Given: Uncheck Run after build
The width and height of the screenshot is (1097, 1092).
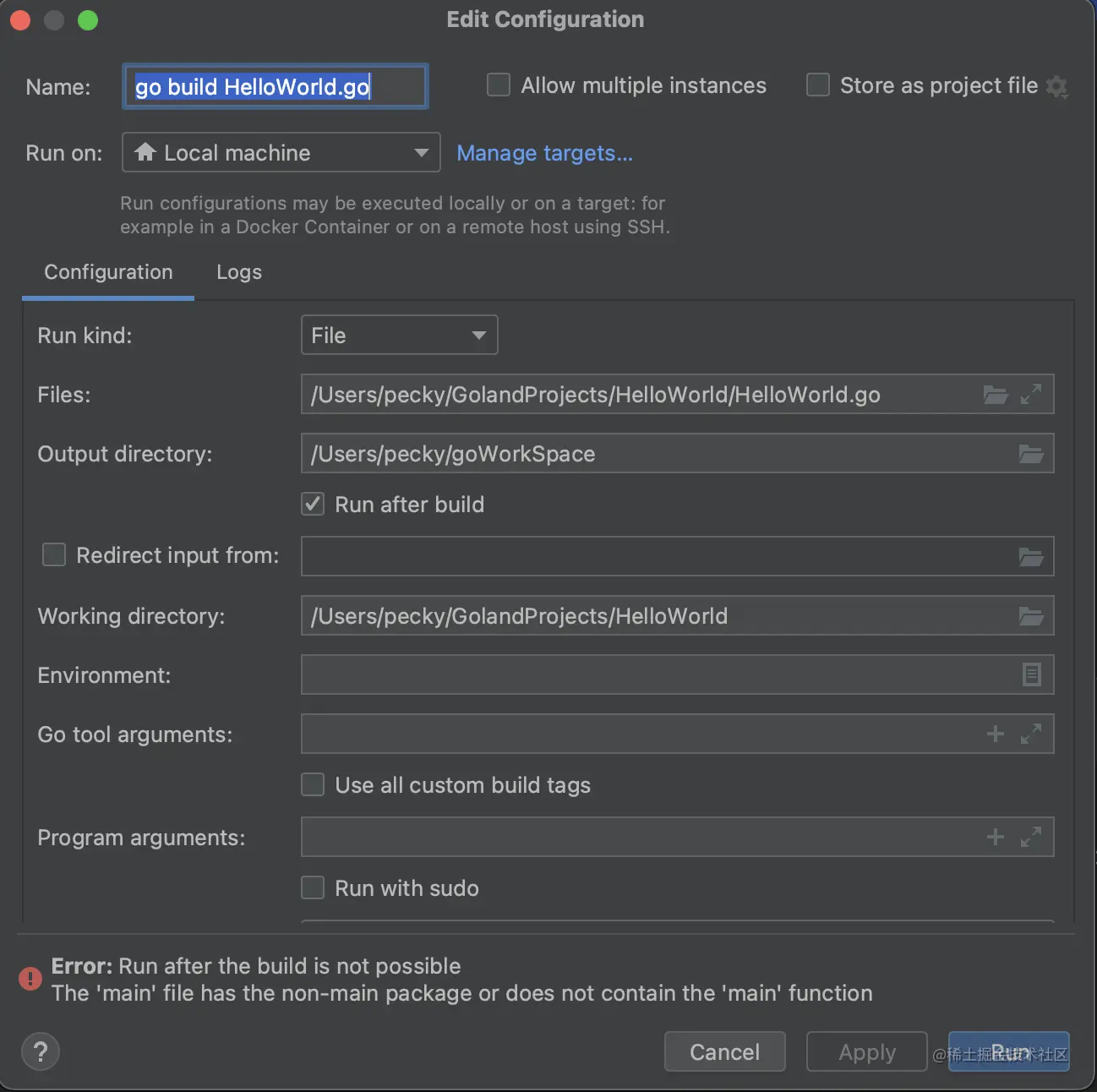Looking at the screenshot, I should pos(314,505).
